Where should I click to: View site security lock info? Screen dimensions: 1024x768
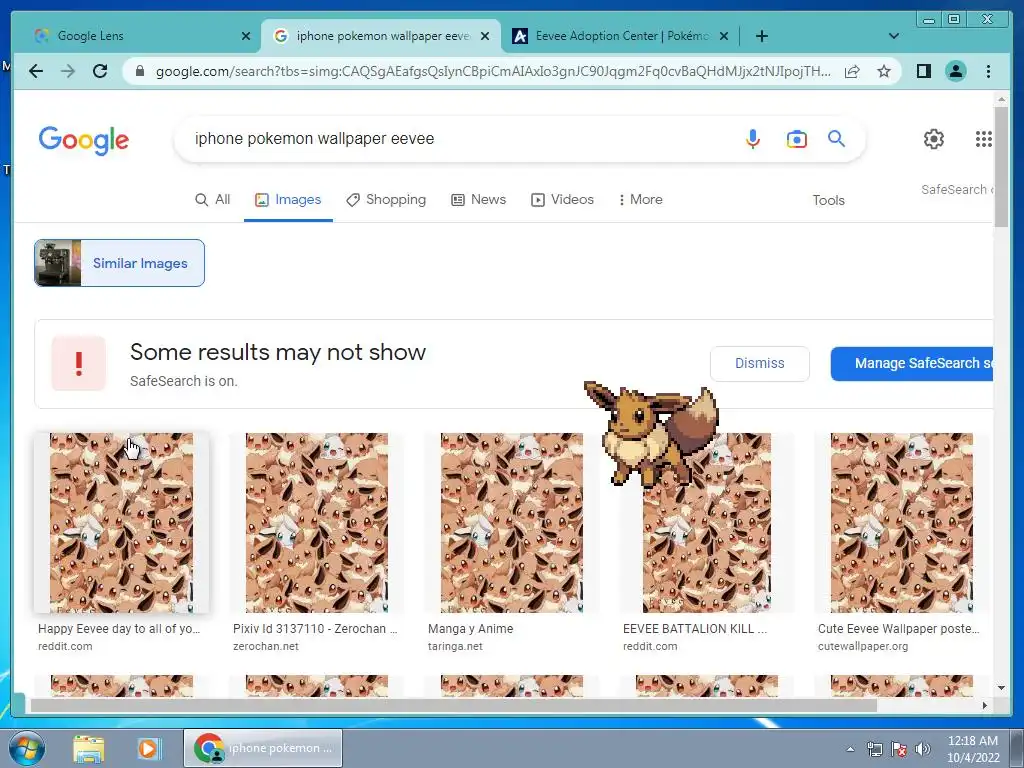[140, 71]
